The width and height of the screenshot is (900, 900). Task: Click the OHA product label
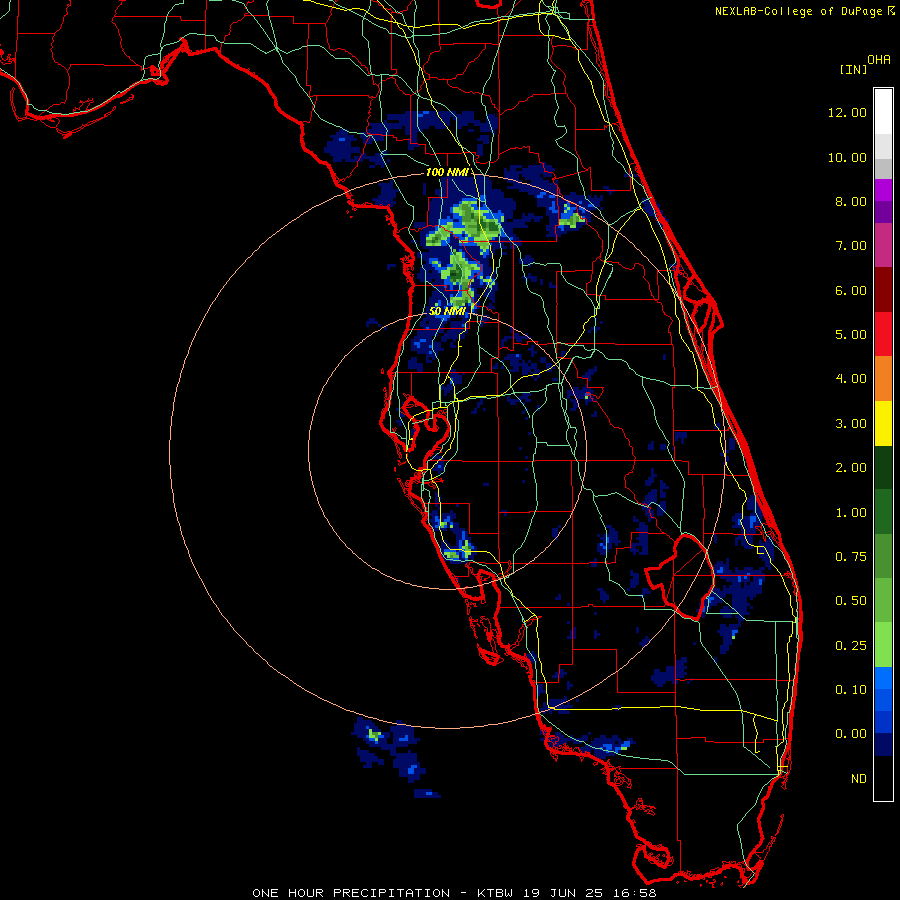click(879, 60)
